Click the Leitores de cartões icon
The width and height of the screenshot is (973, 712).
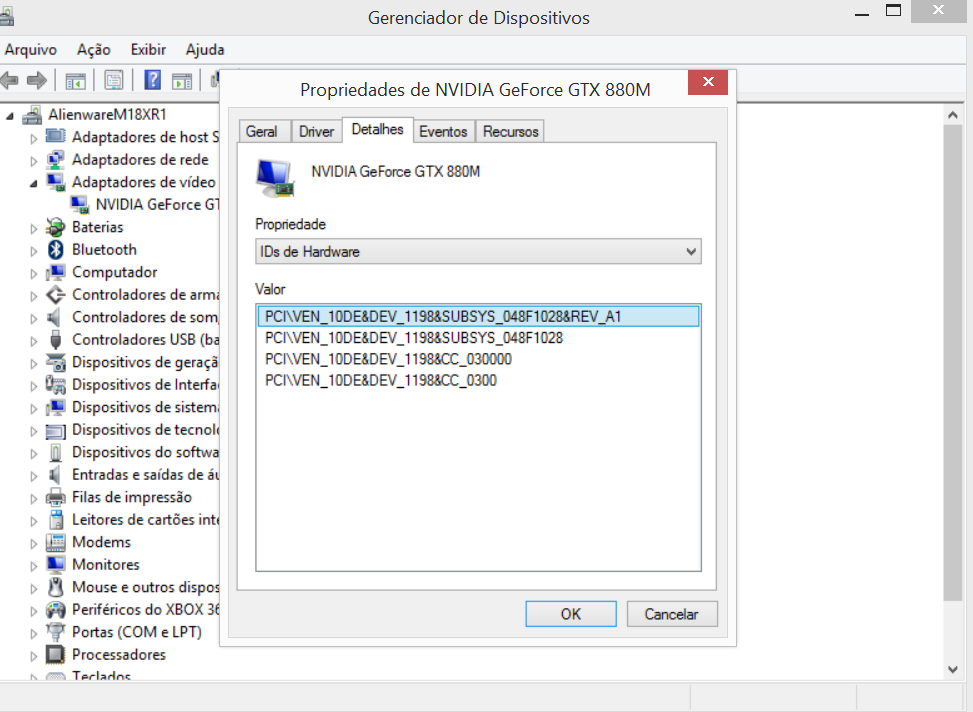(x=56, y=520)
